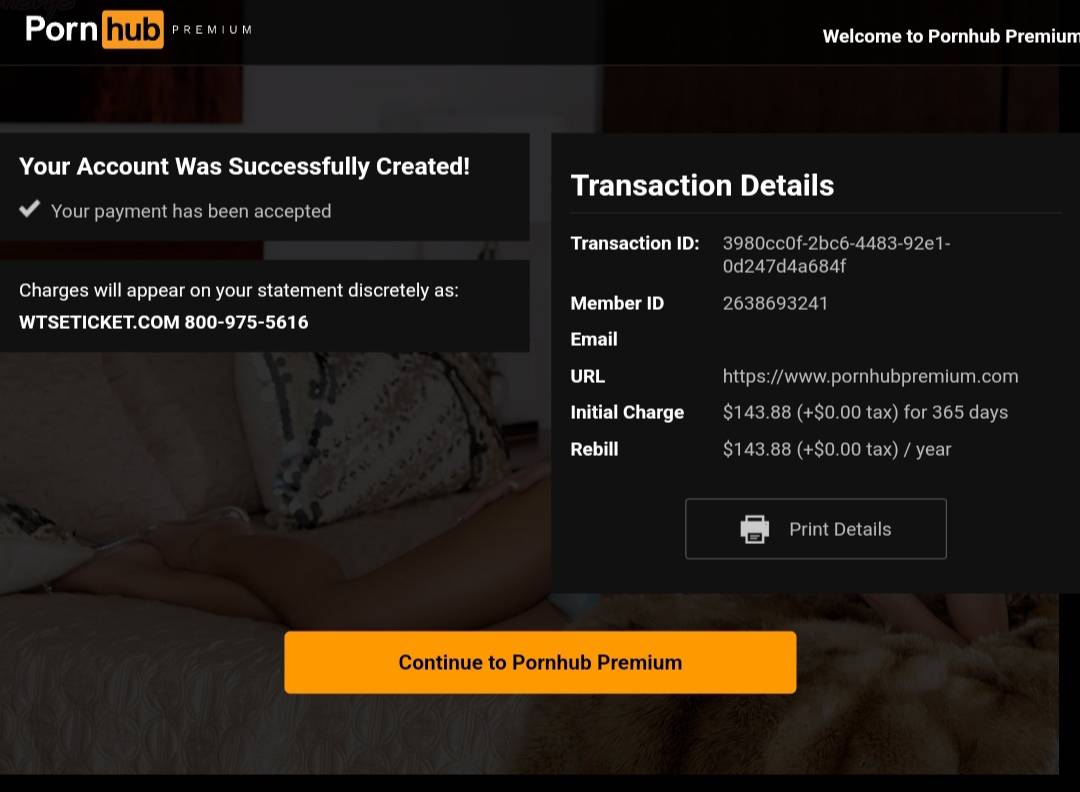
Task: Open the pornhubpremium.com URL link
Action: click(870, 376)
